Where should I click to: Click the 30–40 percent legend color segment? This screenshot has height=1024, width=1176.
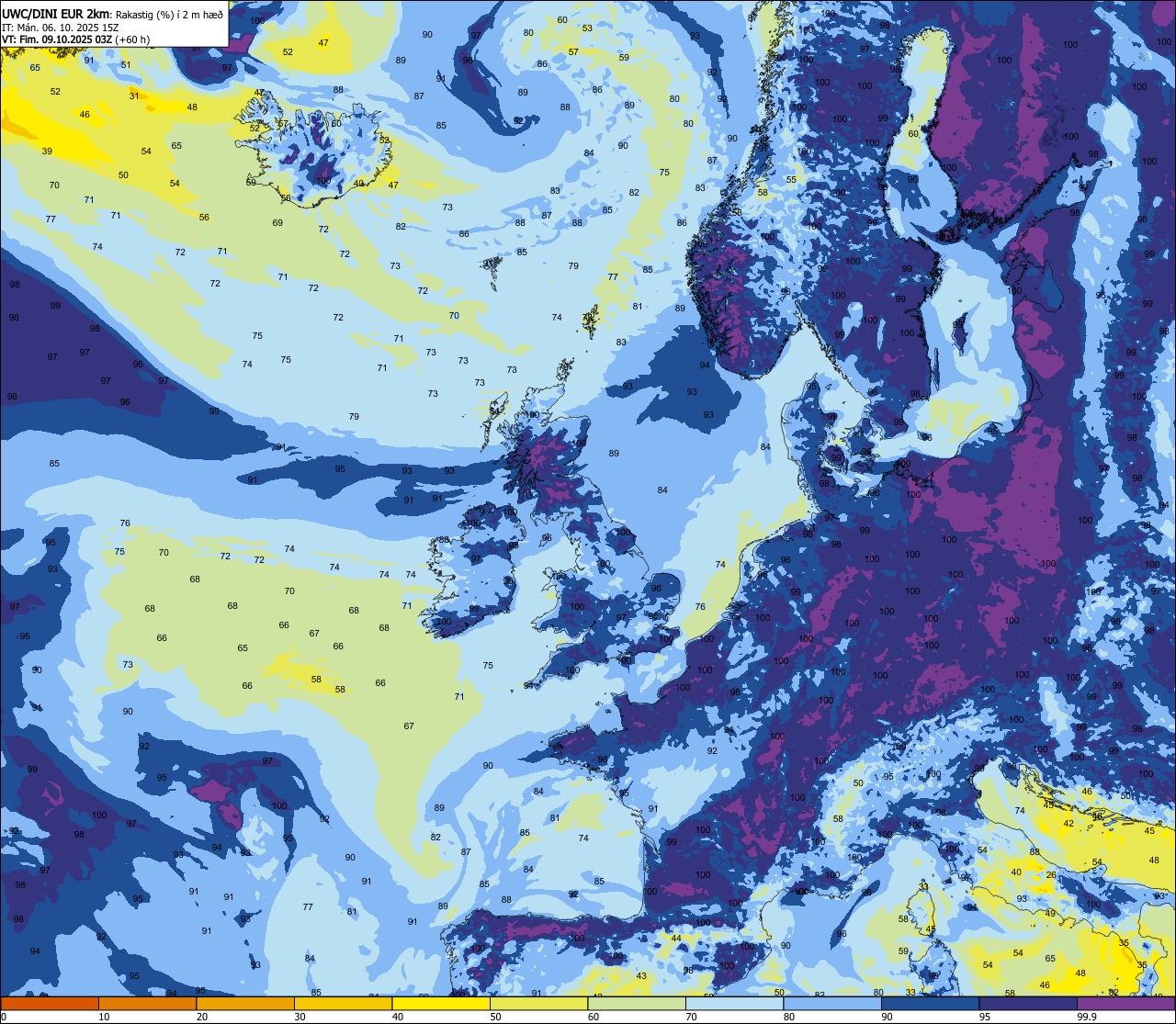[343, 1003]
